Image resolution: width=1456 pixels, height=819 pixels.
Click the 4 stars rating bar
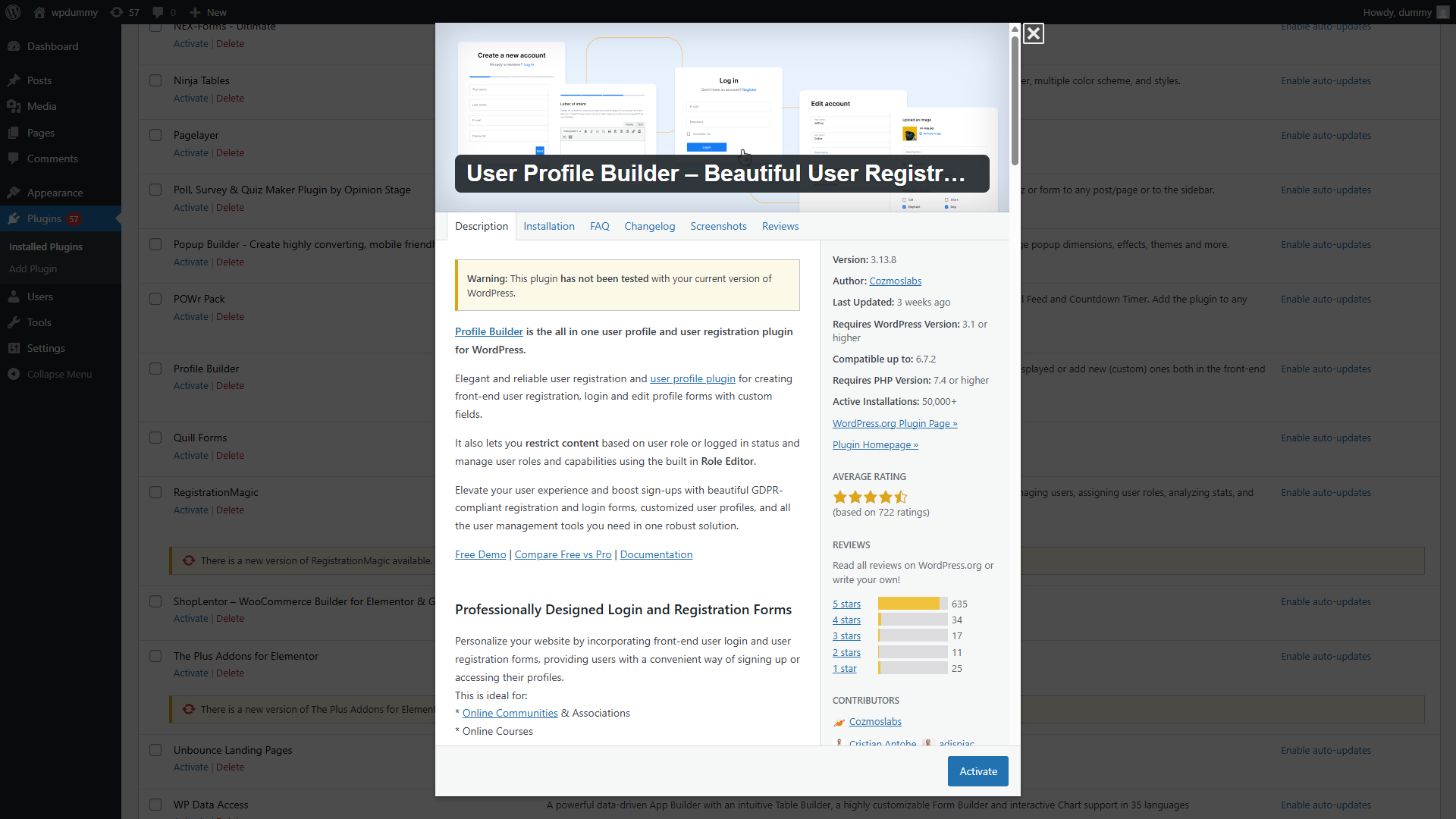point(912,620)
